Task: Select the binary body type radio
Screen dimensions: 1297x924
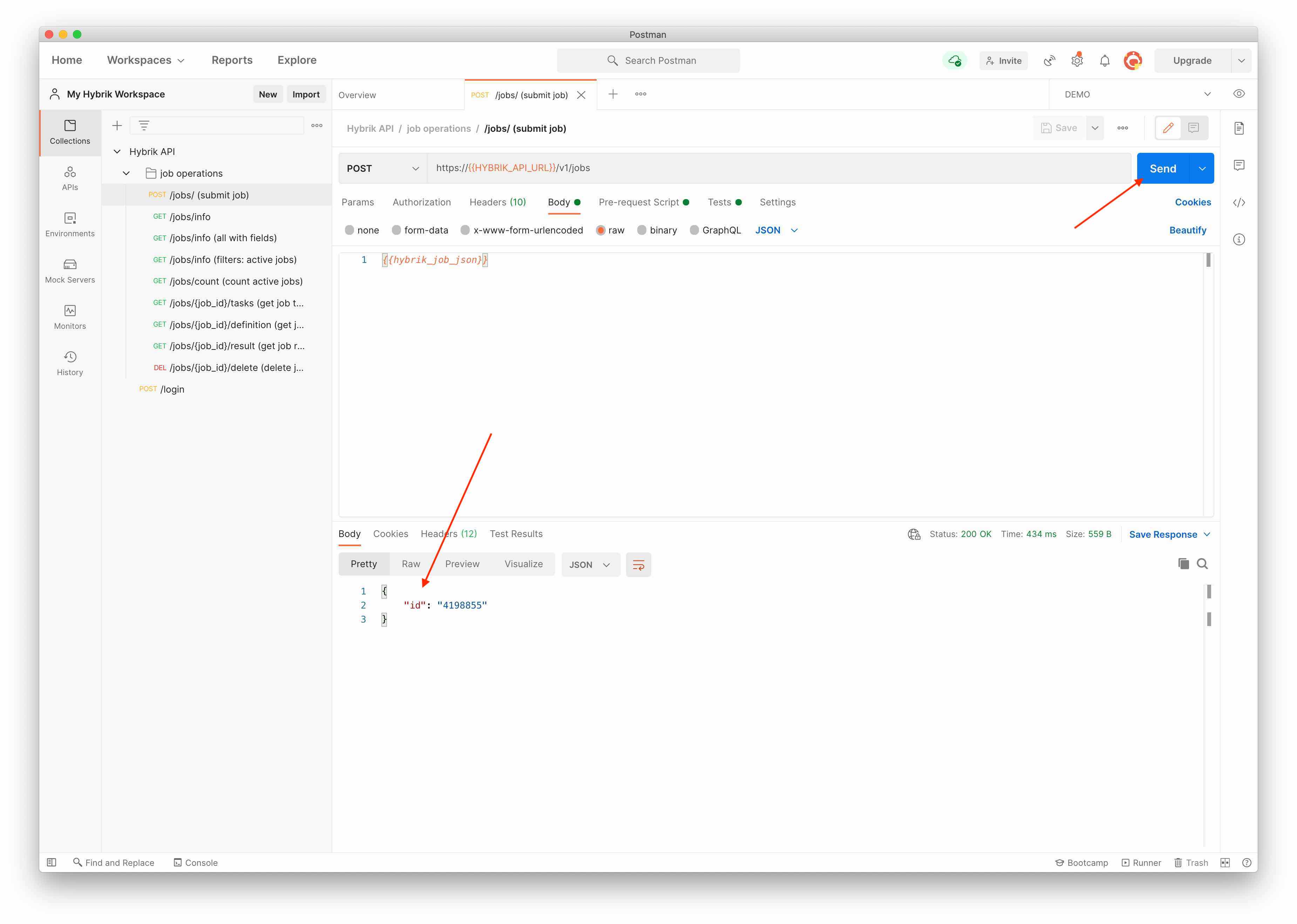Action: coord(642,230)
